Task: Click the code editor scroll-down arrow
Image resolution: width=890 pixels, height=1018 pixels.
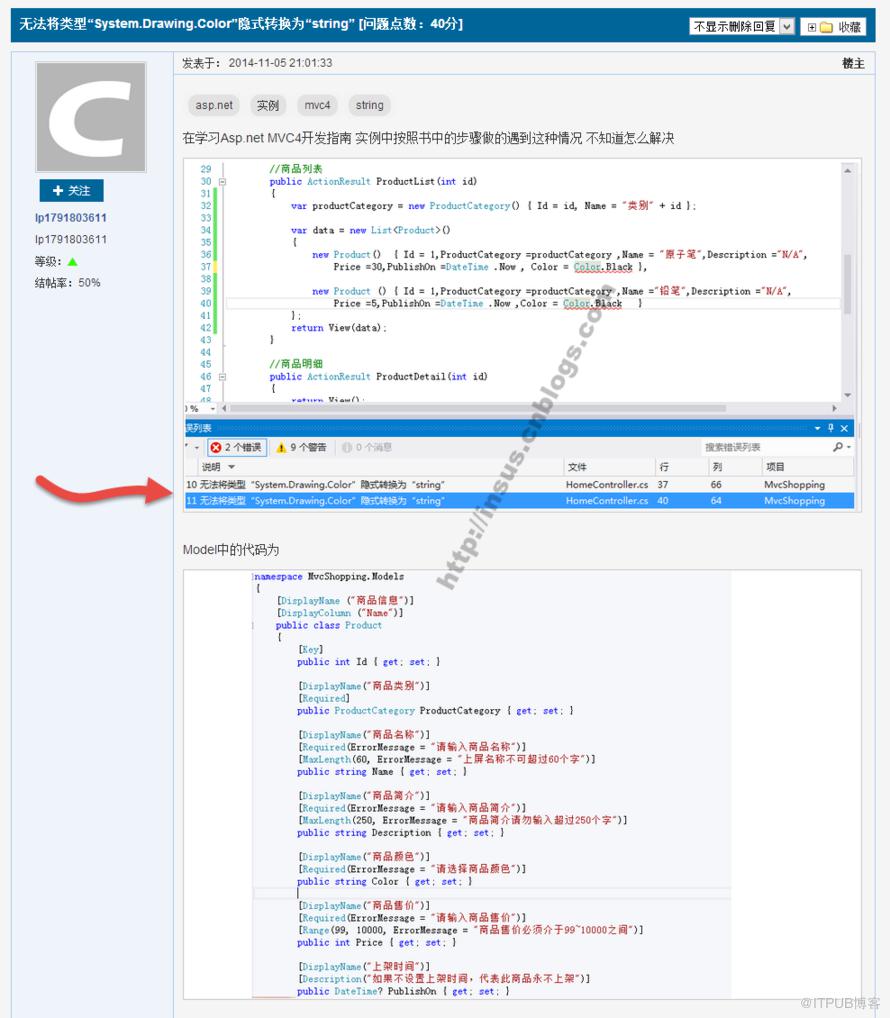Action: 847,395
